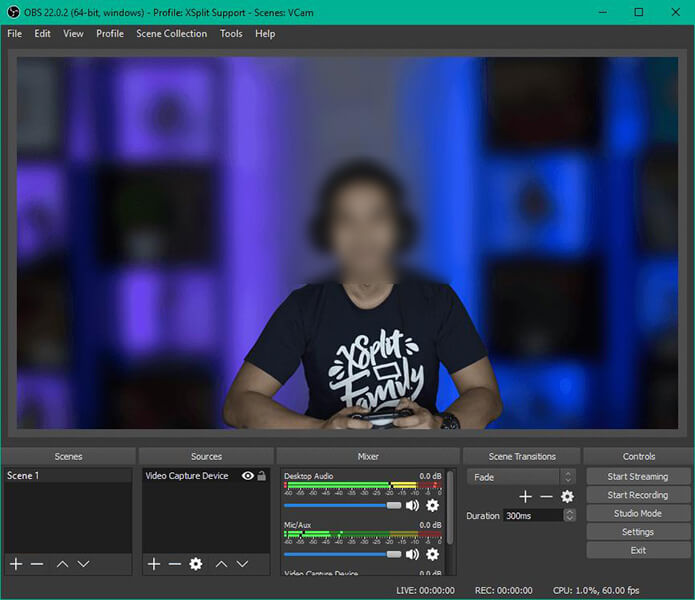Add a new scene with the plus icon
Screen dimensions: 695x600
[x=16, y=564]
